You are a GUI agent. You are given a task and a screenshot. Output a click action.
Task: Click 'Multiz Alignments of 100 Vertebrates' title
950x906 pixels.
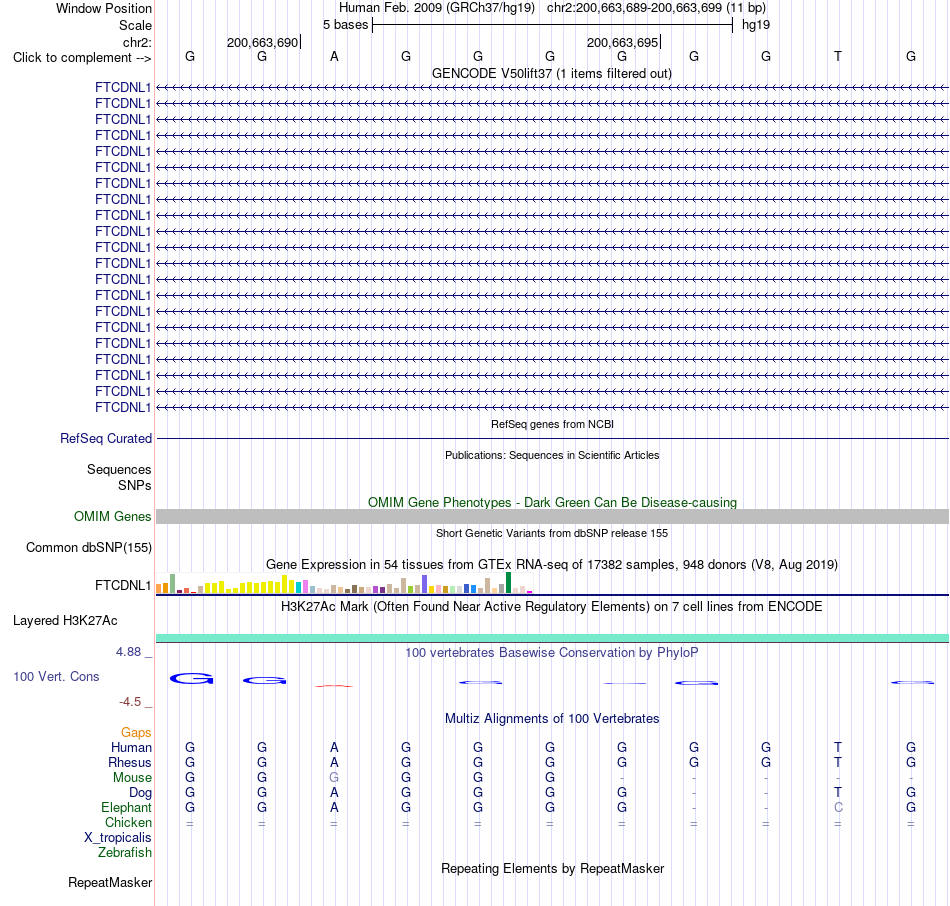(x=552, y=719)
